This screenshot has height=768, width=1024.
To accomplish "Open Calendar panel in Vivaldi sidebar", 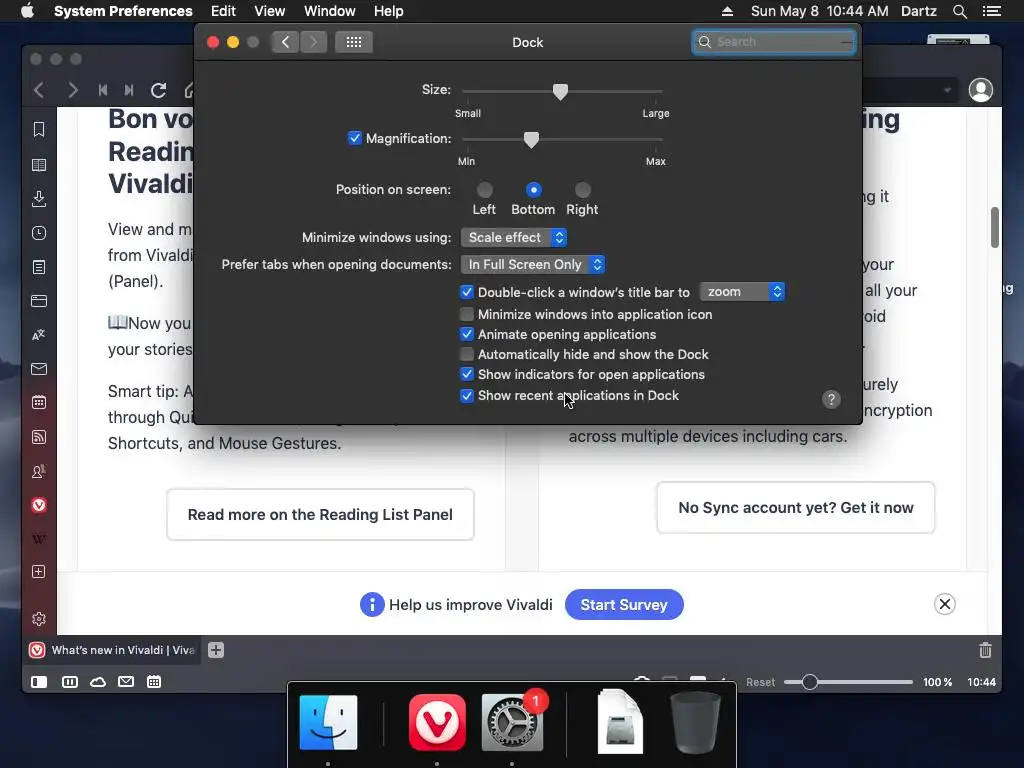I will coord(39,402).
